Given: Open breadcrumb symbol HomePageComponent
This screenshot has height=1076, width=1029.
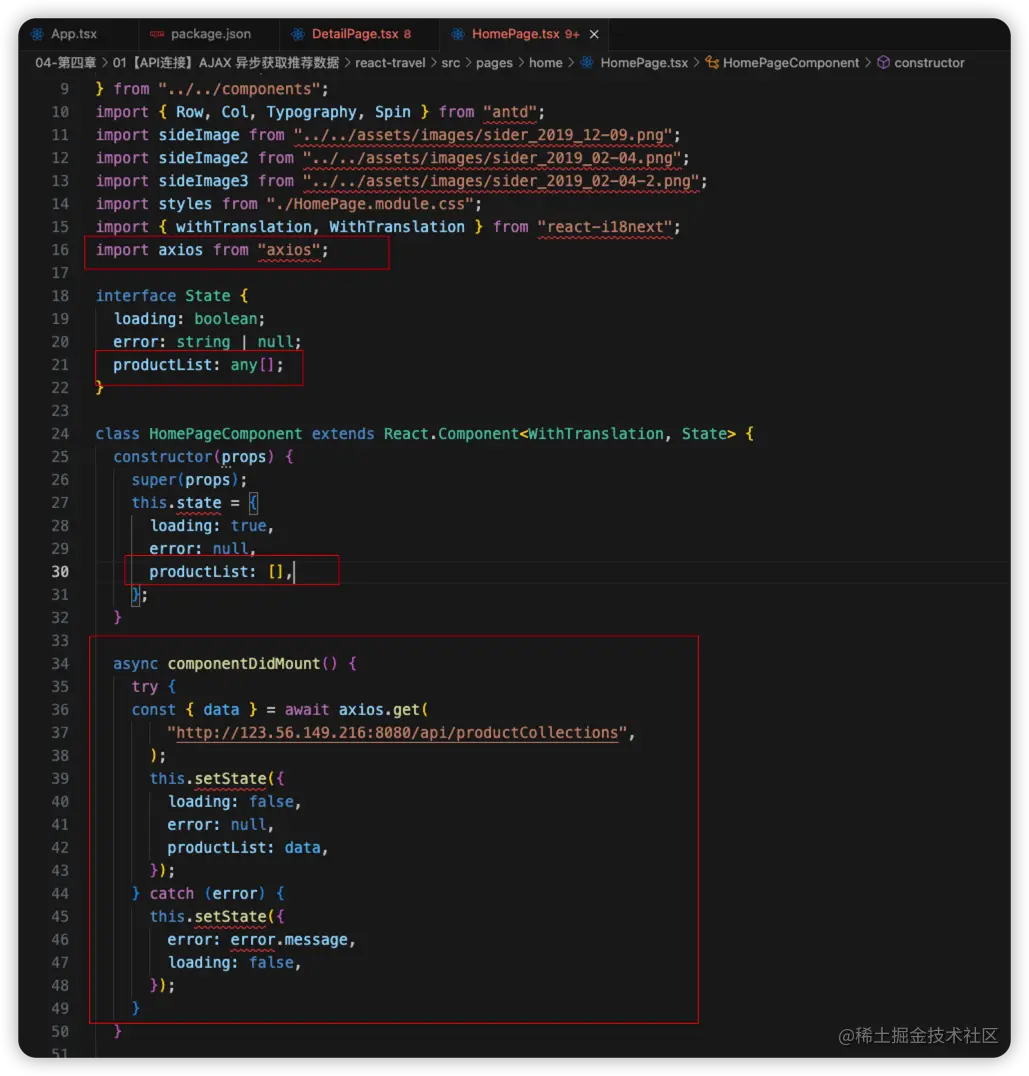Looking at the screenshot, I should pyautogui.click(x=791, y=62).
